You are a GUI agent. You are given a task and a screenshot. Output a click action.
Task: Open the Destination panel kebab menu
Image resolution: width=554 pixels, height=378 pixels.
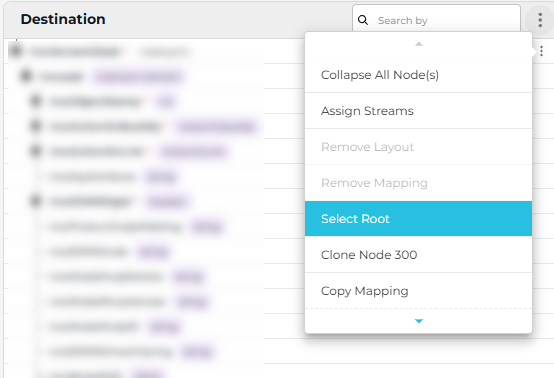540,20
